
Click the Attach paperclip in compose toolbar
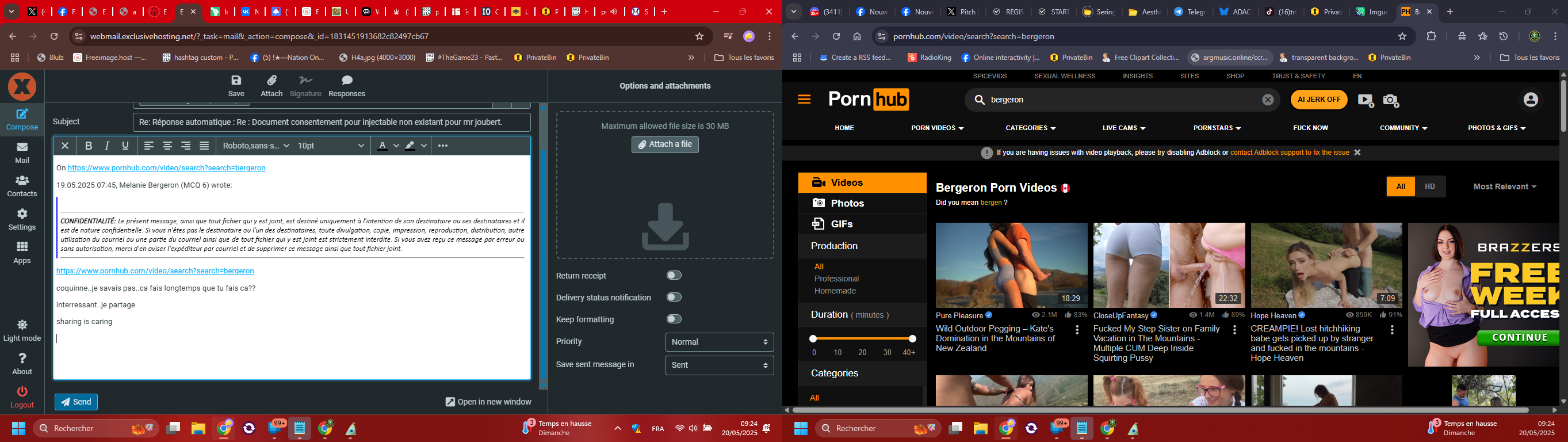[x=271, y=86]
